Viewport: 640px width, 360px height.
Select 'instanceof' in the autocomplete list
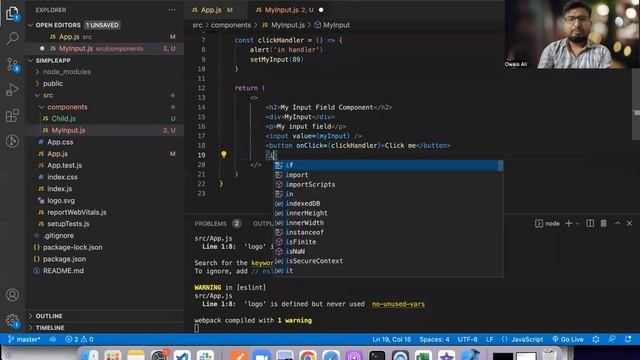[x=388, y=232]
